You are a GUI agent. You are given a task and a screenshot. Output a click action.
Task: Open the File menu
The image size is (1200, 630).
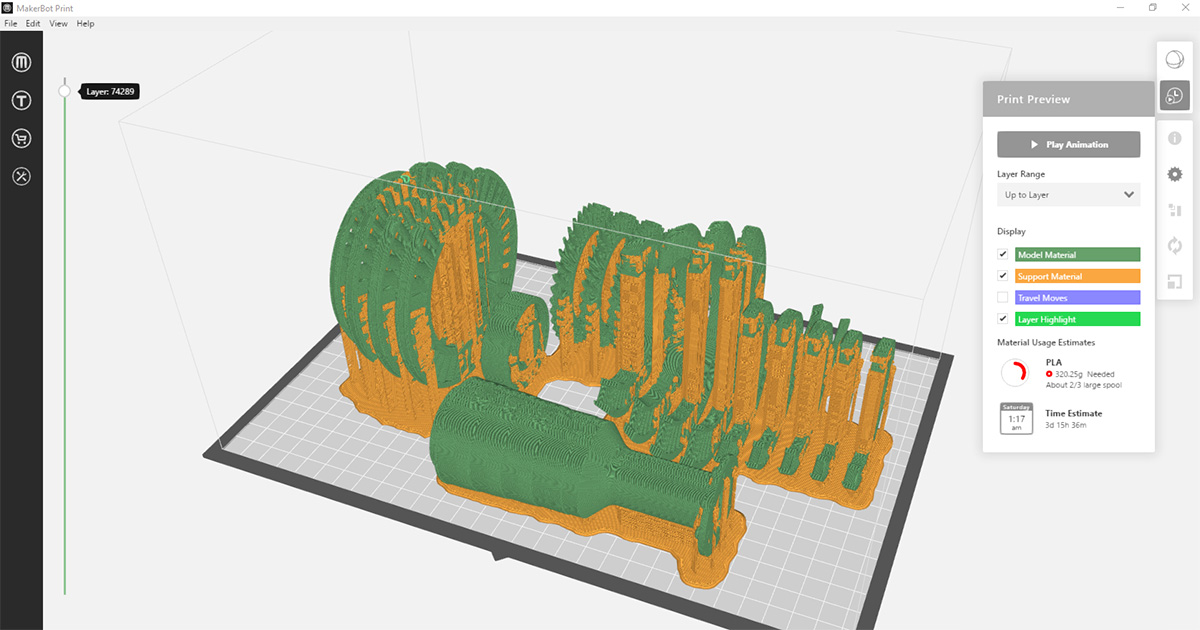11,23
